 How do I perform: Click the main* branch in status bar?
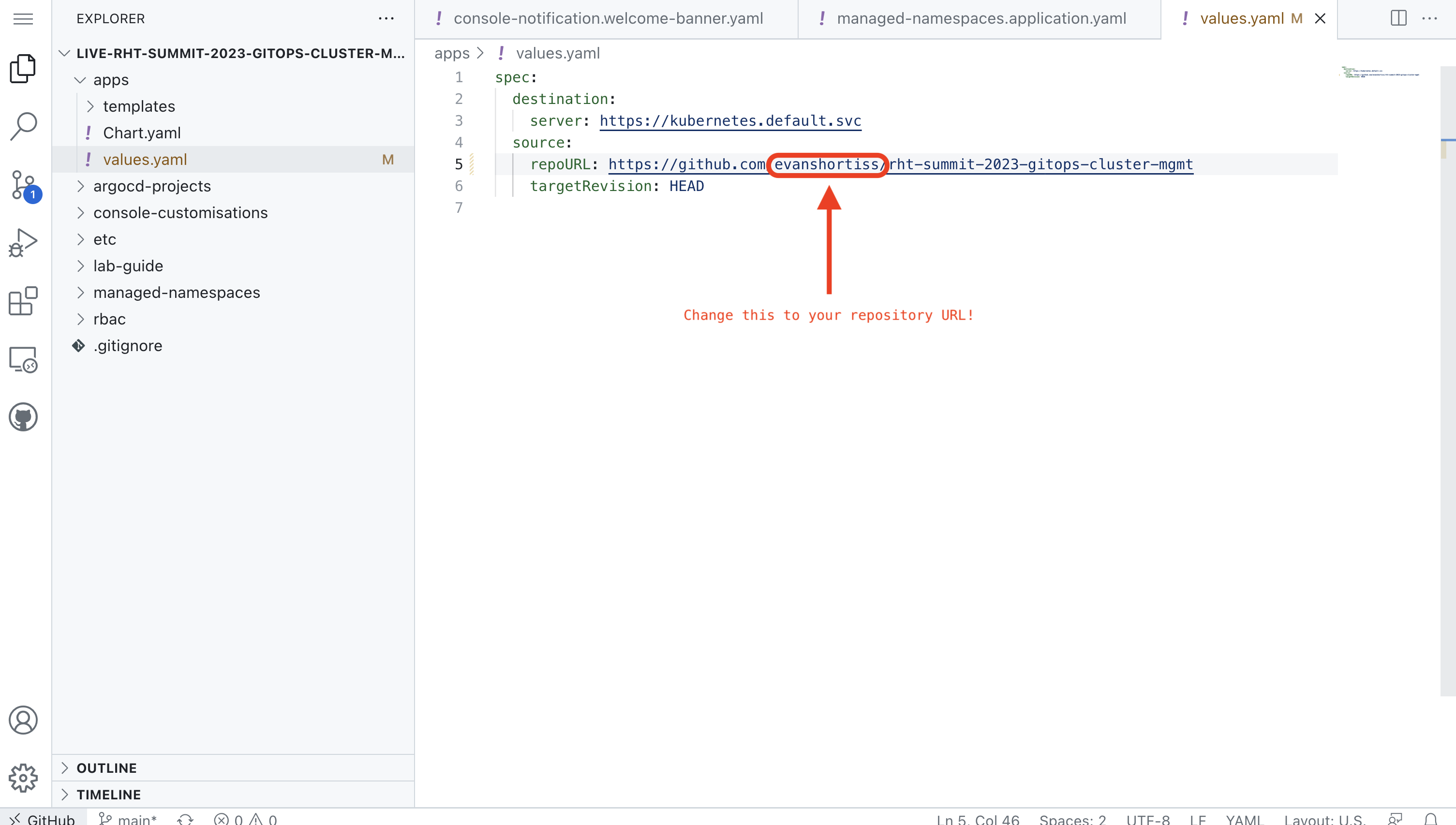point(128,818)
